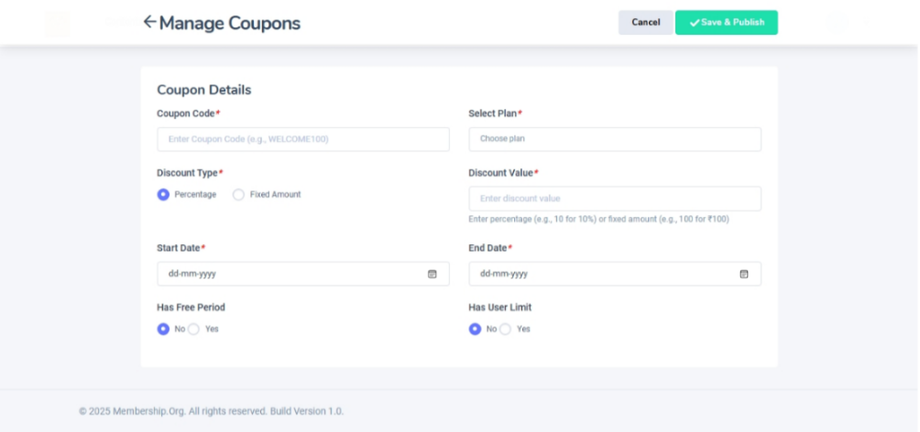Set Has User Limit to Yes

pyautogui.click(x=505, y=329)
